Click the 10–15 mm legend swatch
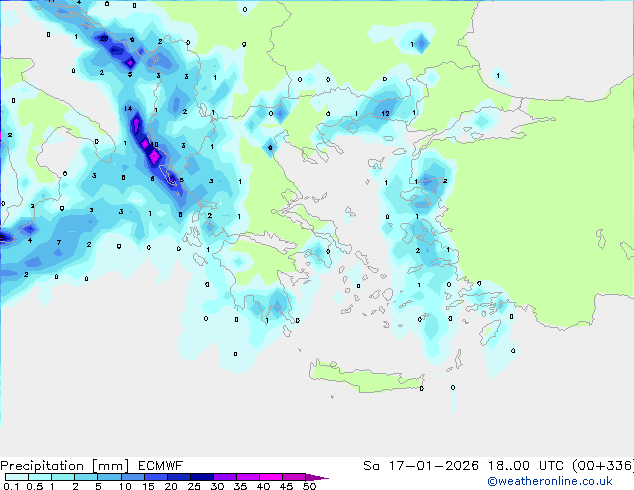The width and height of the screenshot is (634, 490). (x=133, y=477)
